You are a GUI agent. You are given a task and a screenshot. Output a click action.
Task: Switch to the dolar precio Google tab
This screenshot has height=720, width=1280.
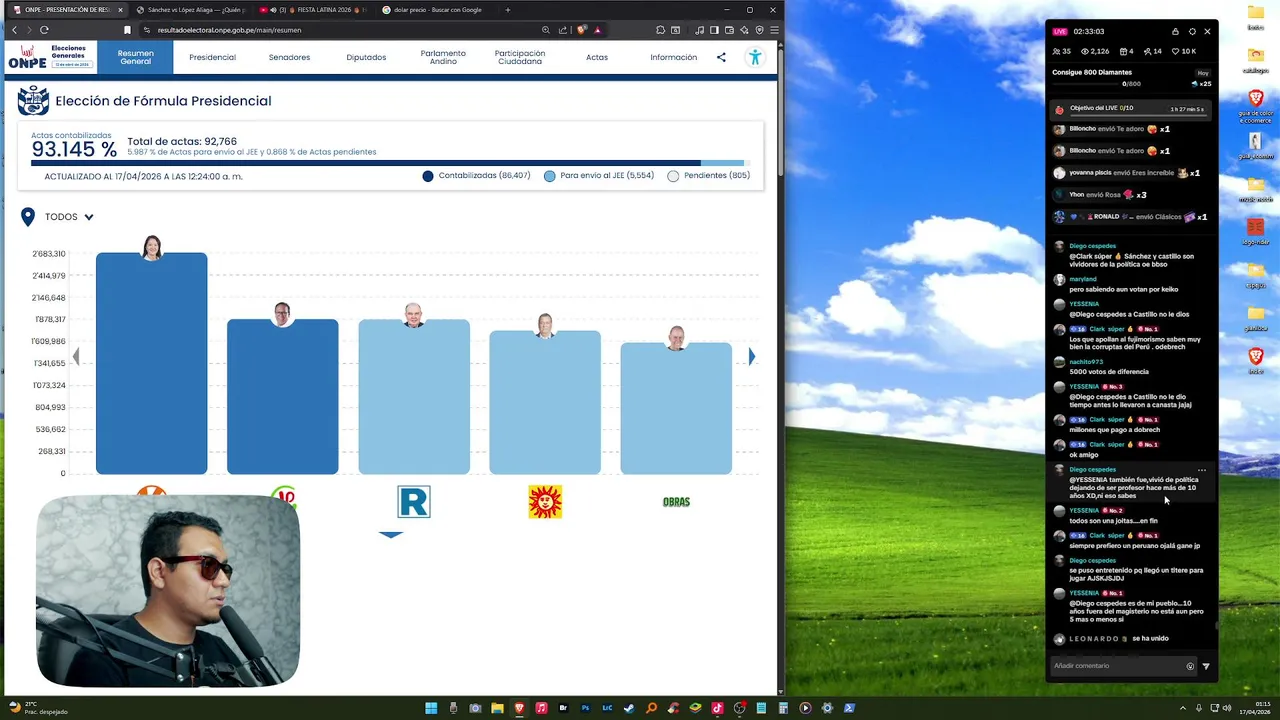coord(436,10)
